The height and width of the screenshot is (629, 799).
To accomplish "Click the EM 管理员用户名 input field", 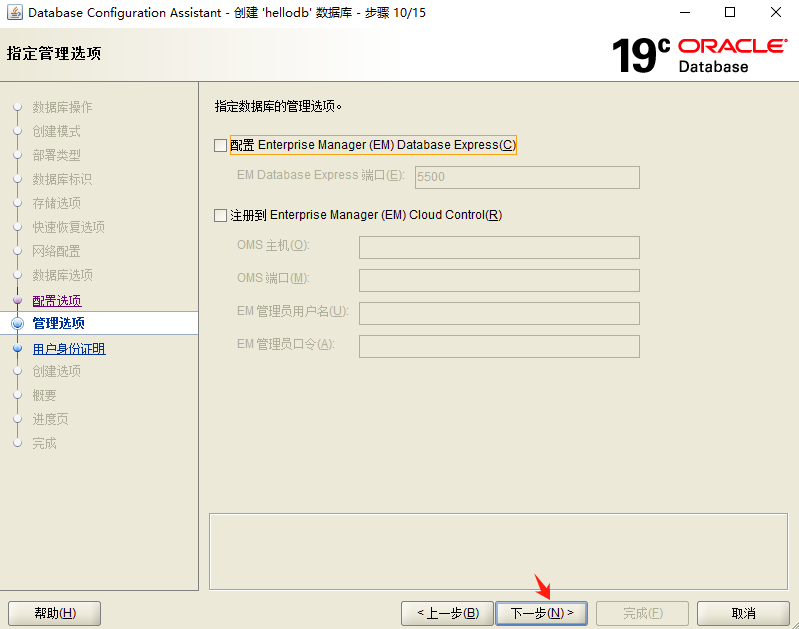I will (499, 313).
